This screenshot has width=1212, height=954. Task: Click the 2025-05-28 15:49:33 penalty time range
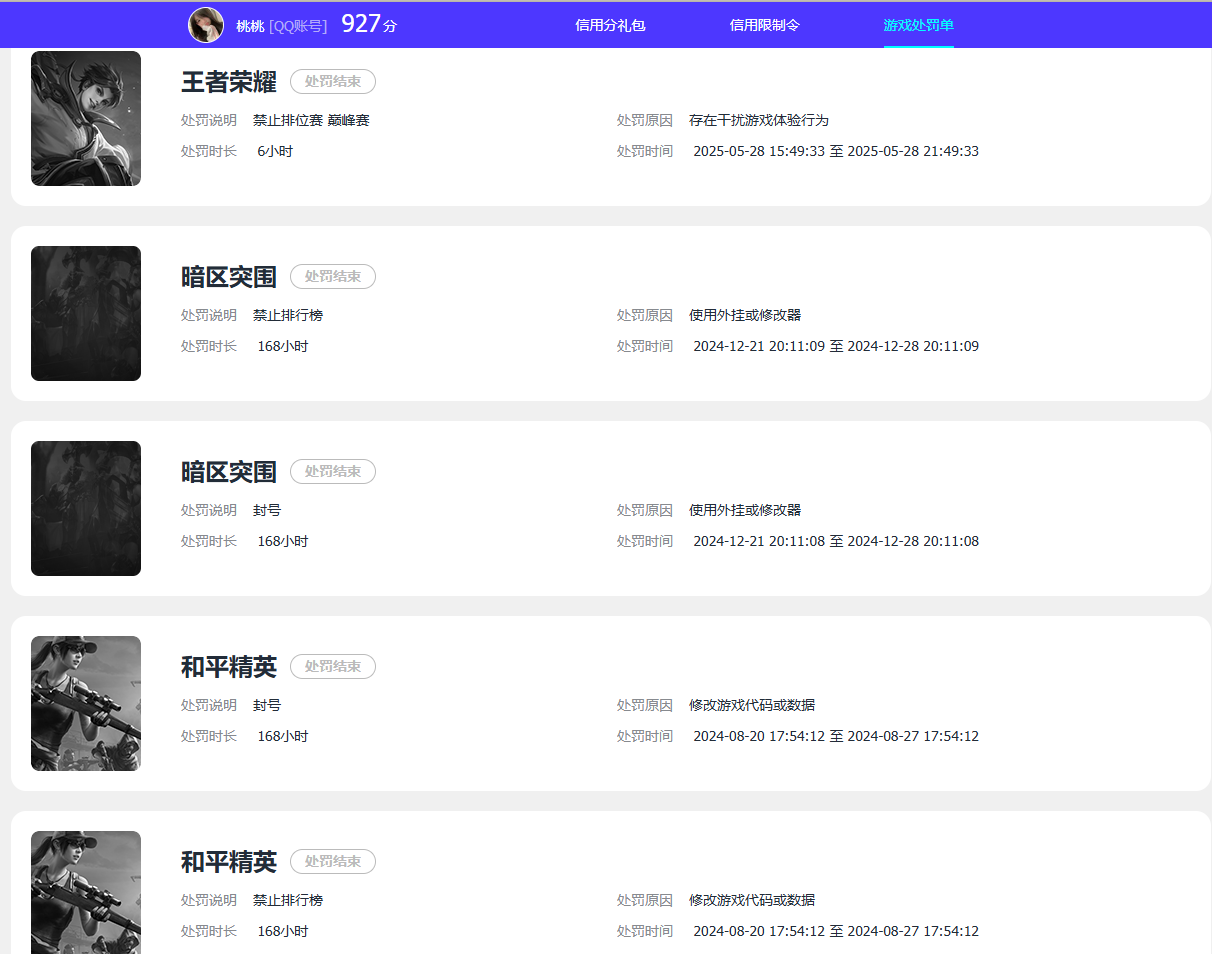pyautogui.click(x=836, y=152)
